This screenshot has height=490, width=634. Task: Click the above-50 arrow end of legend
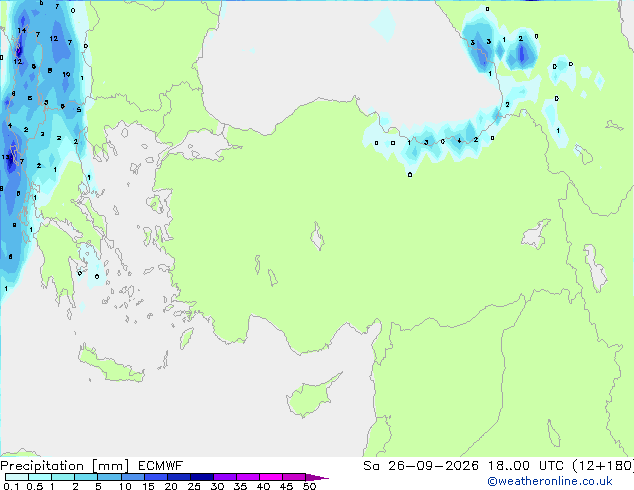tap(317, 477)
